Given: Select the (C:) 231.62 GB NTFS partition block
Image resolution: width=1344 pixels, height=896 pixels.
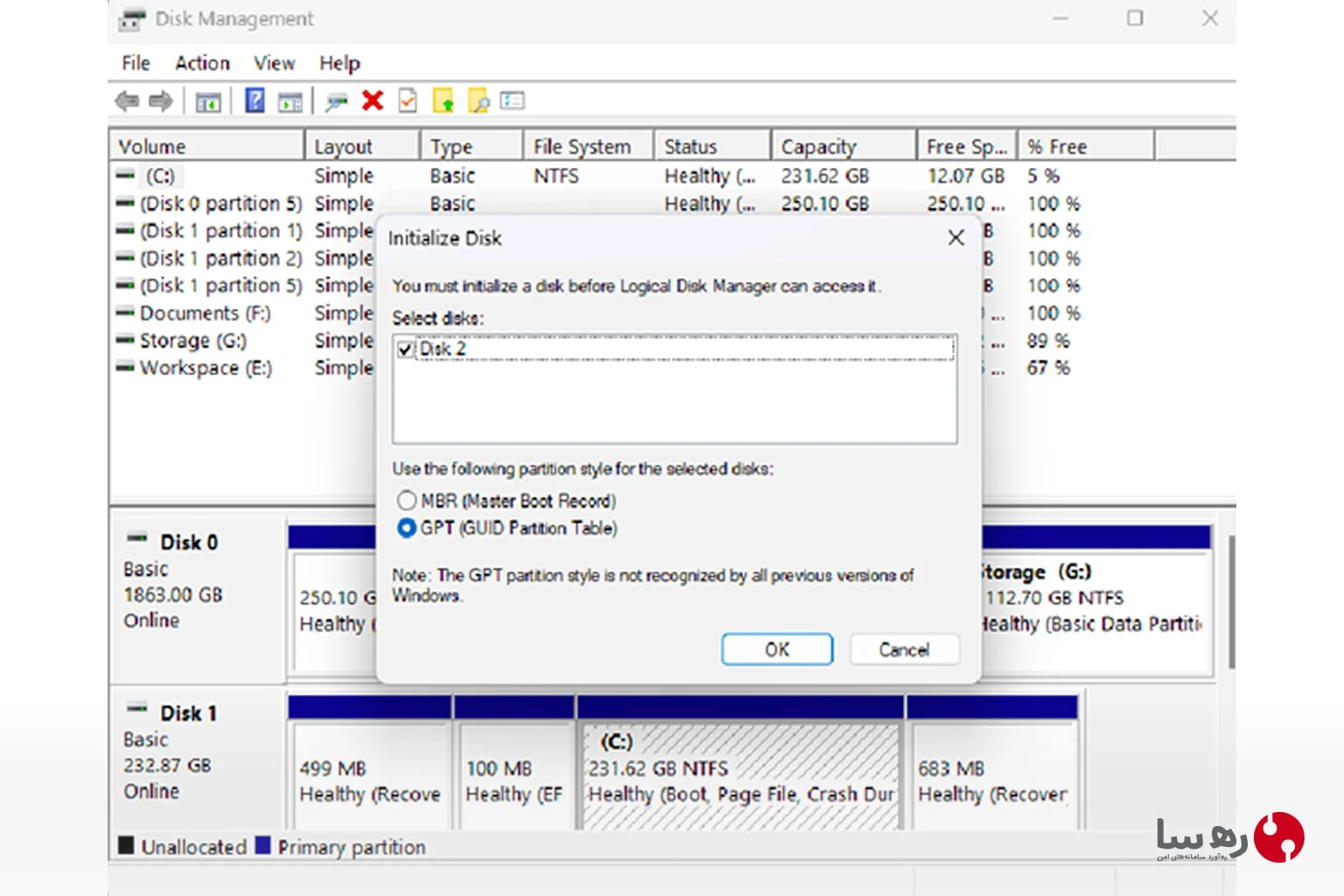Looking at the screenshot, I should [740, 763].
